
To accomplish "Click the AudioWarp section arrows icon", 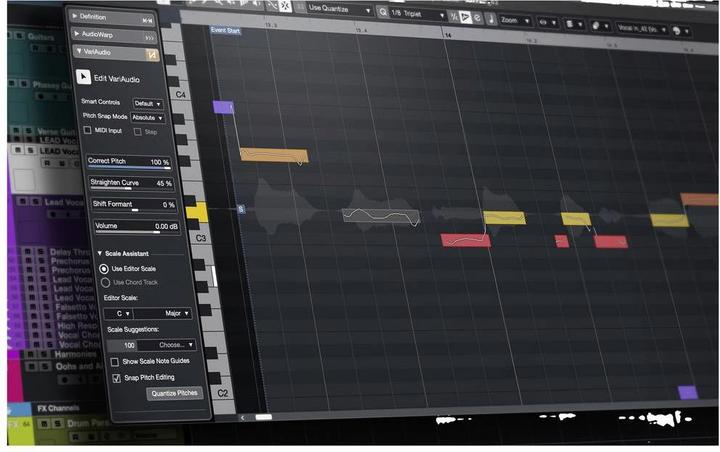I will coord(150,38).
